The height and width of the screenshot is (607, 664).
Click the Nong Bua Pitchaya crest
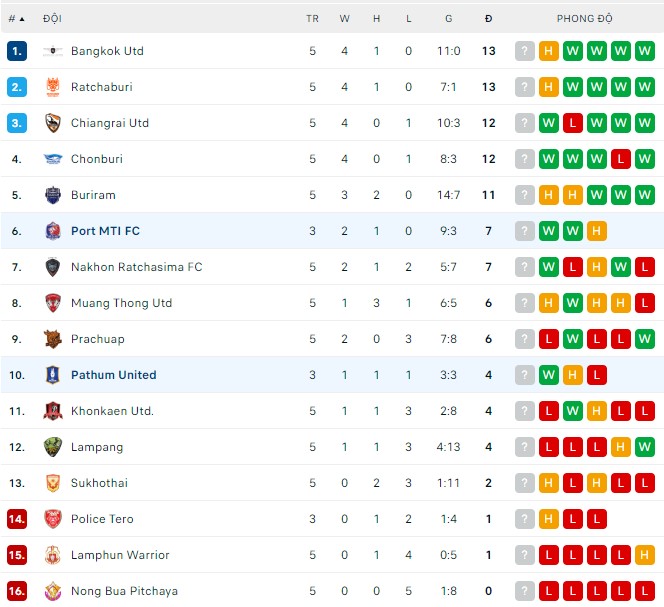pyautogui.click(x=53, y=591)
